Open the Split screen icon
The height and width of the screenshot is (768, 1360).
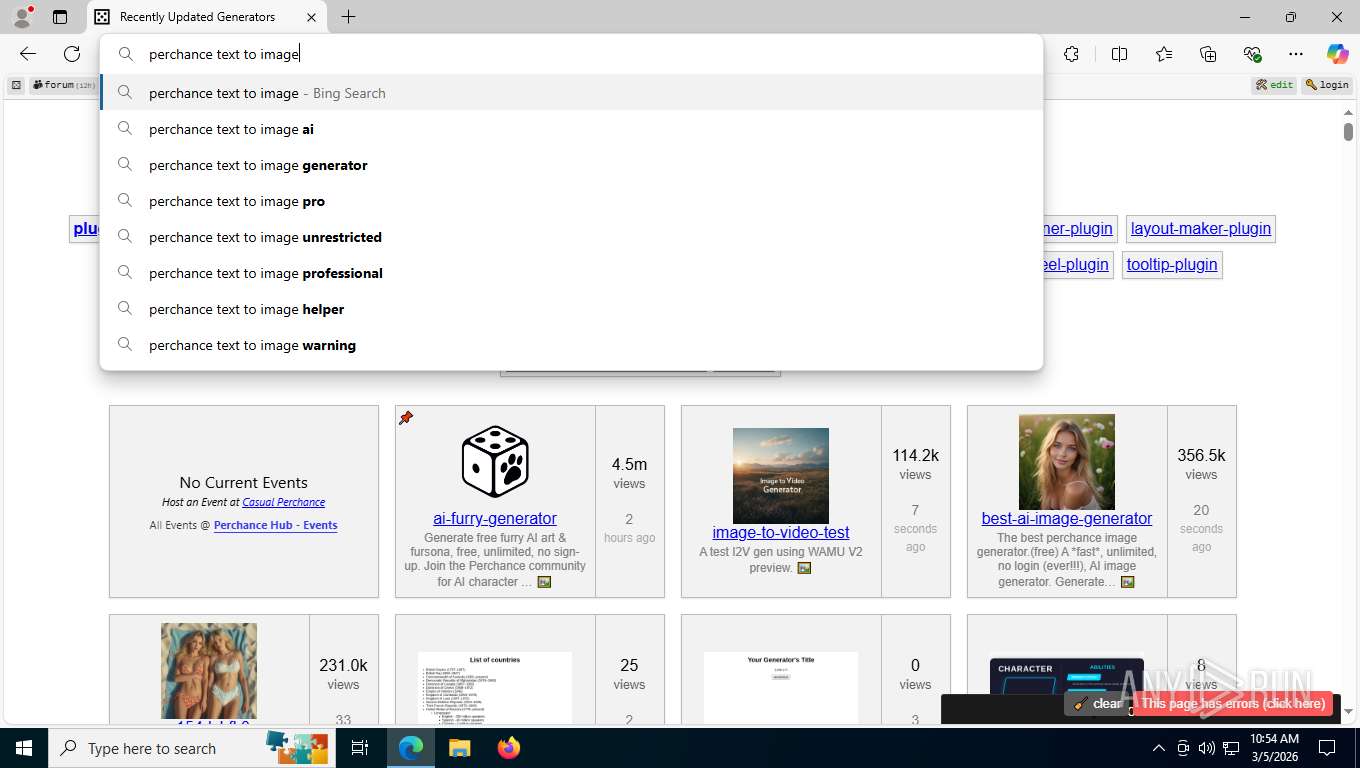tap(1119, 54)
